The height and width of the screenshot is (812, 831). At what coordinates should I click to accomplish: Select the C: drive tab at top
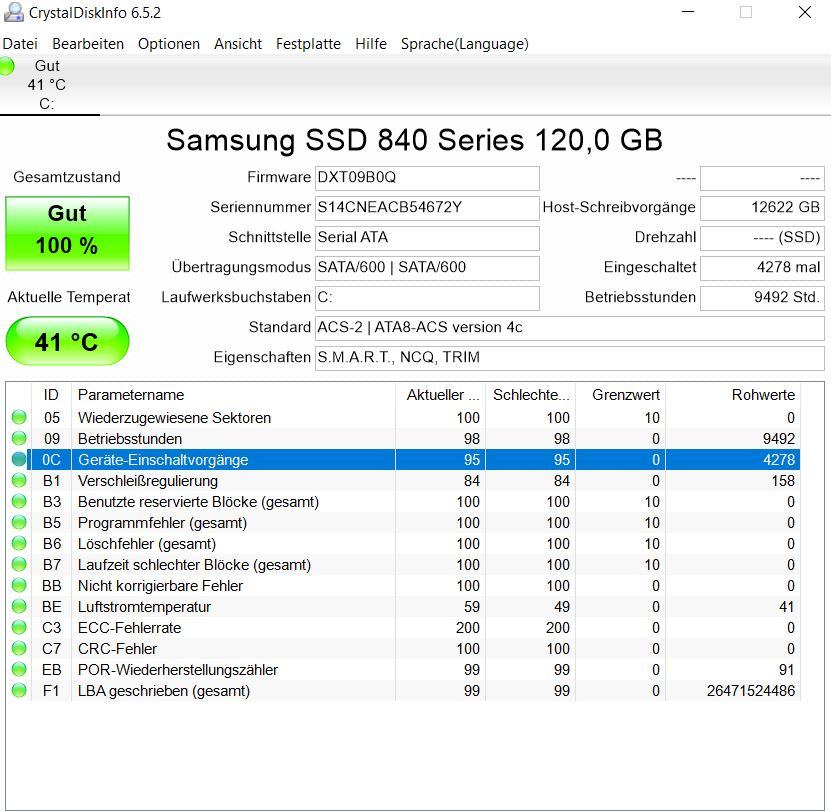tap(47, 85)
